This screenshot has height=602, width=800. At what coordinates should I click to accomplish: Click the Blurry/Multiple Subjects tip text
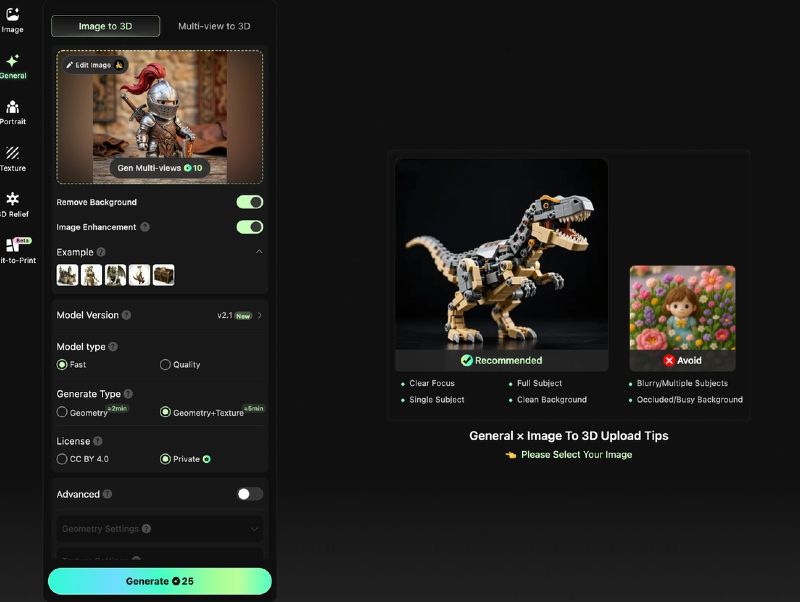tap(682, 383)
